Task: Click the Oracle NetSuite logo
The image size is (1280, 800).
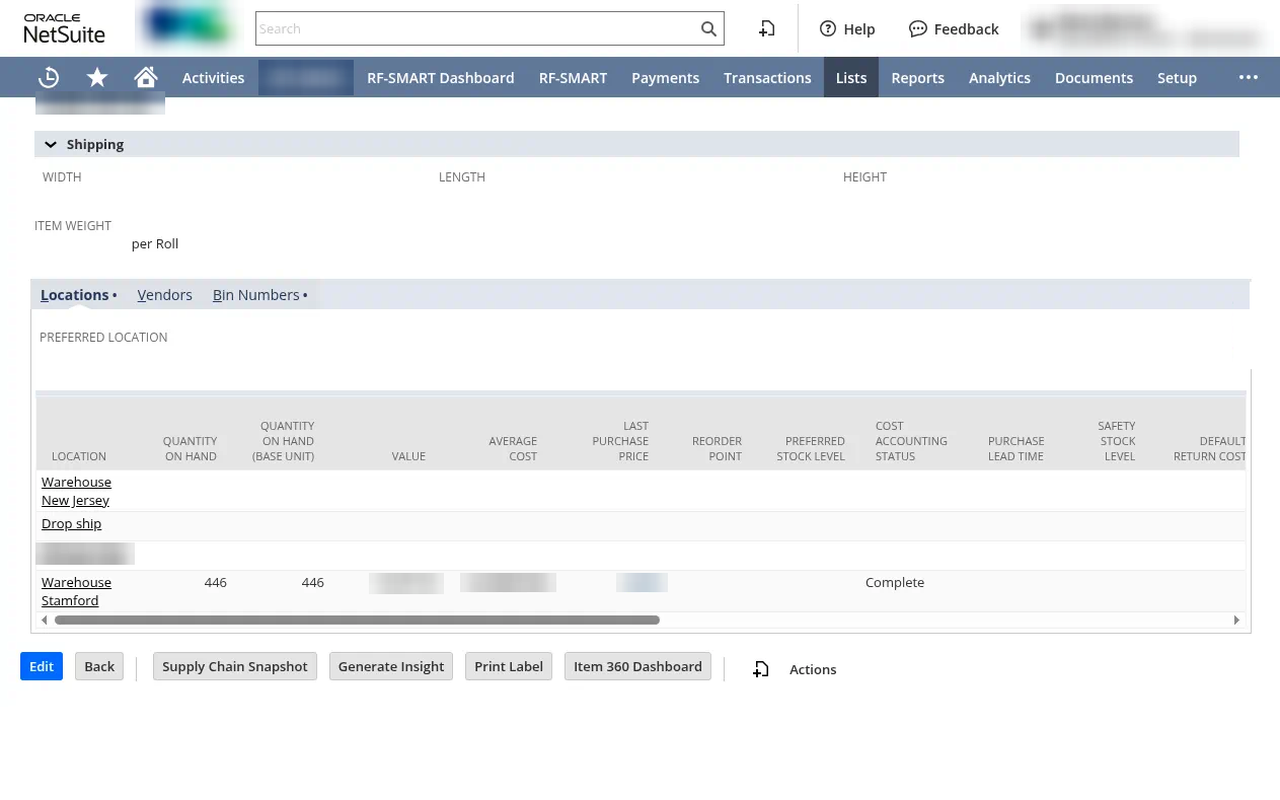Action: 64,29
